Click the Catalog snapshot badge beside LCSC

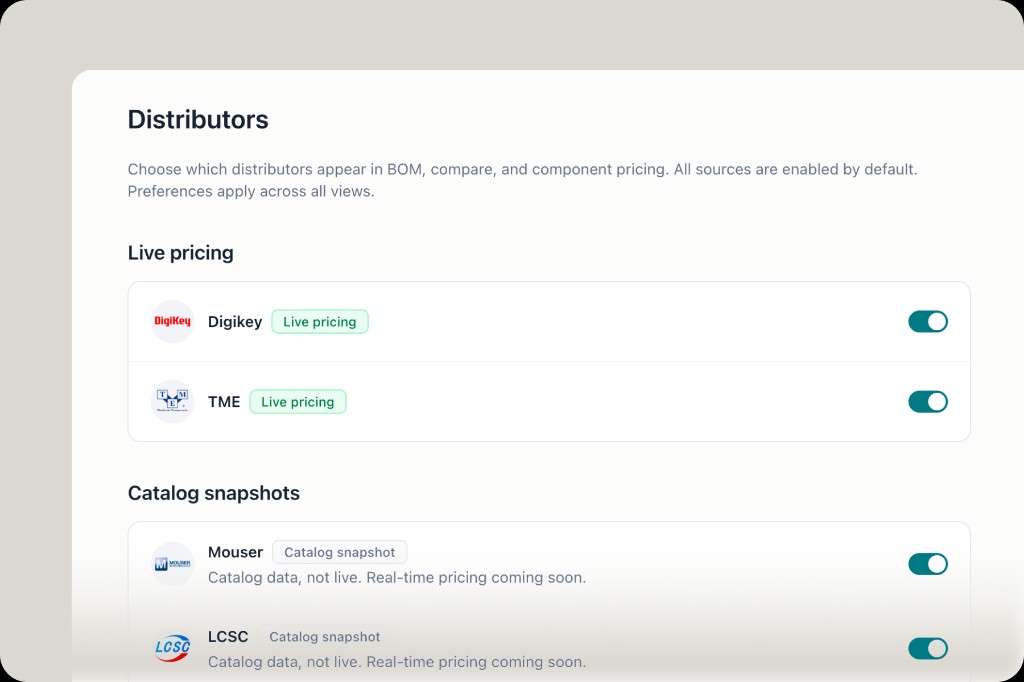[325, 636]
